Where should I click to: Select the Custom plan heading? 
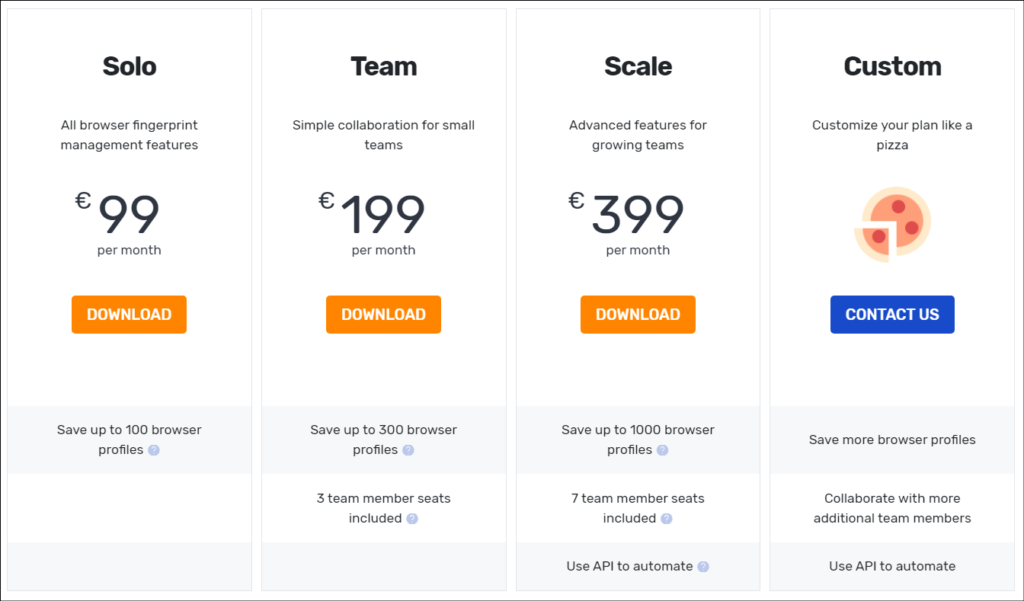(892, 67)
